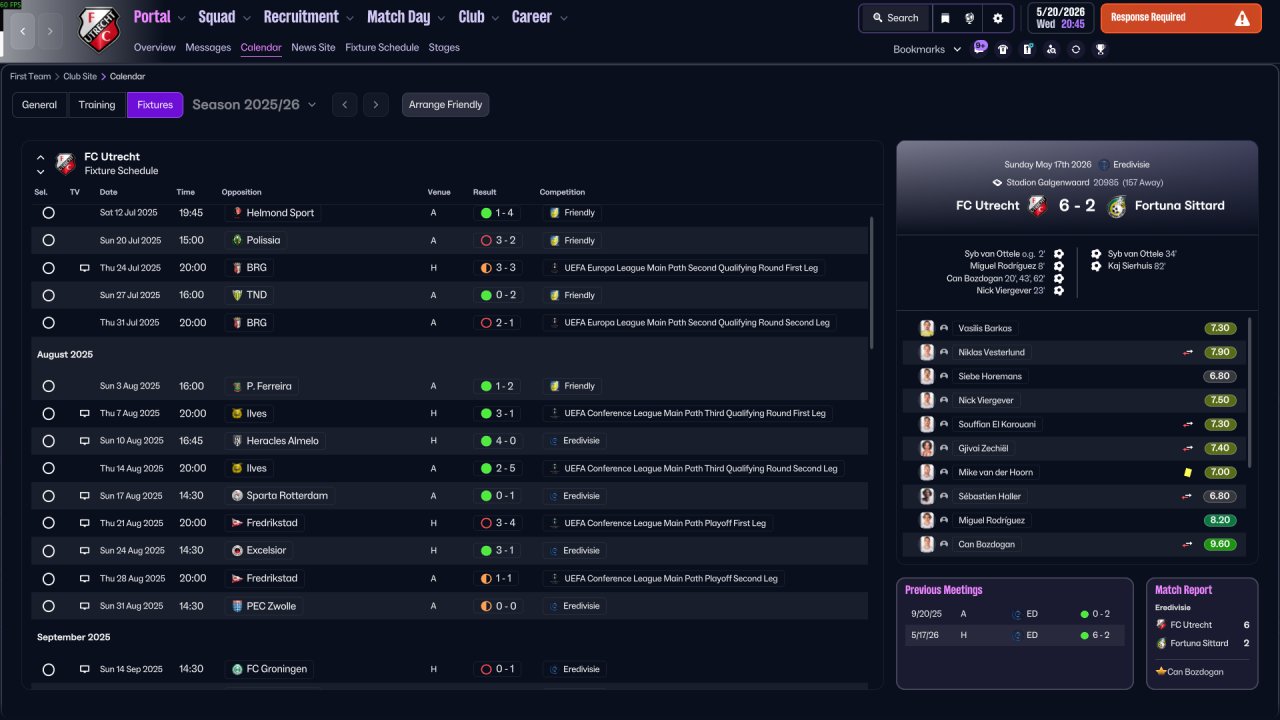
Task: Click the 9/20/25 previous meeting row
Action: click(x=1014, y=614)
